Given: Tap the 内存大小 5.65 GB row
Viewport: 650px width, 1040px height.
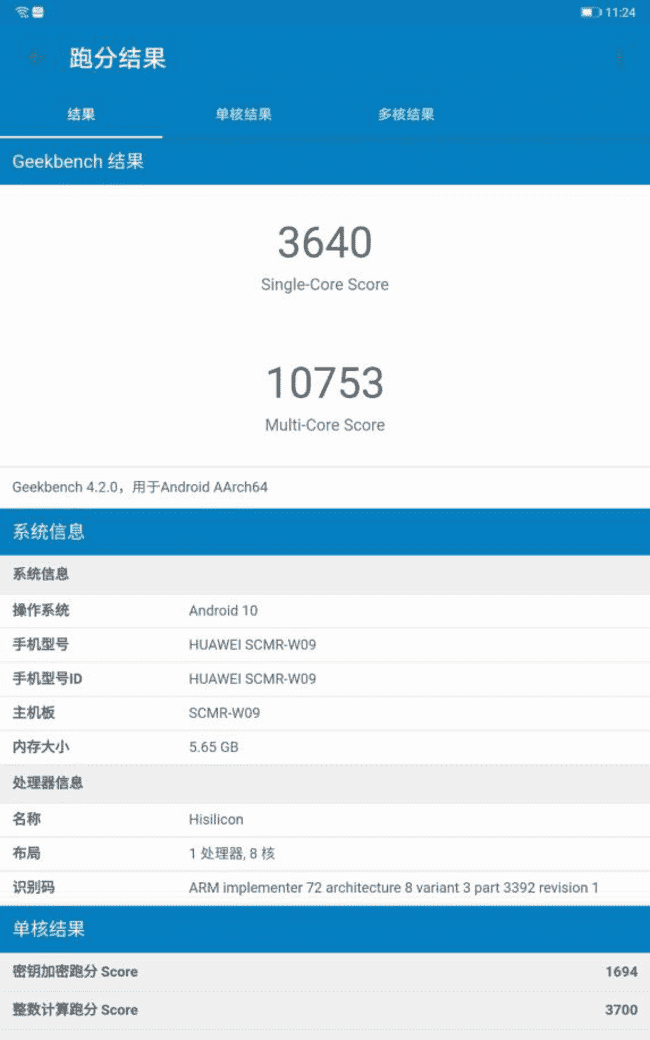Looking at the screenshot, I should tap(325, 747).
